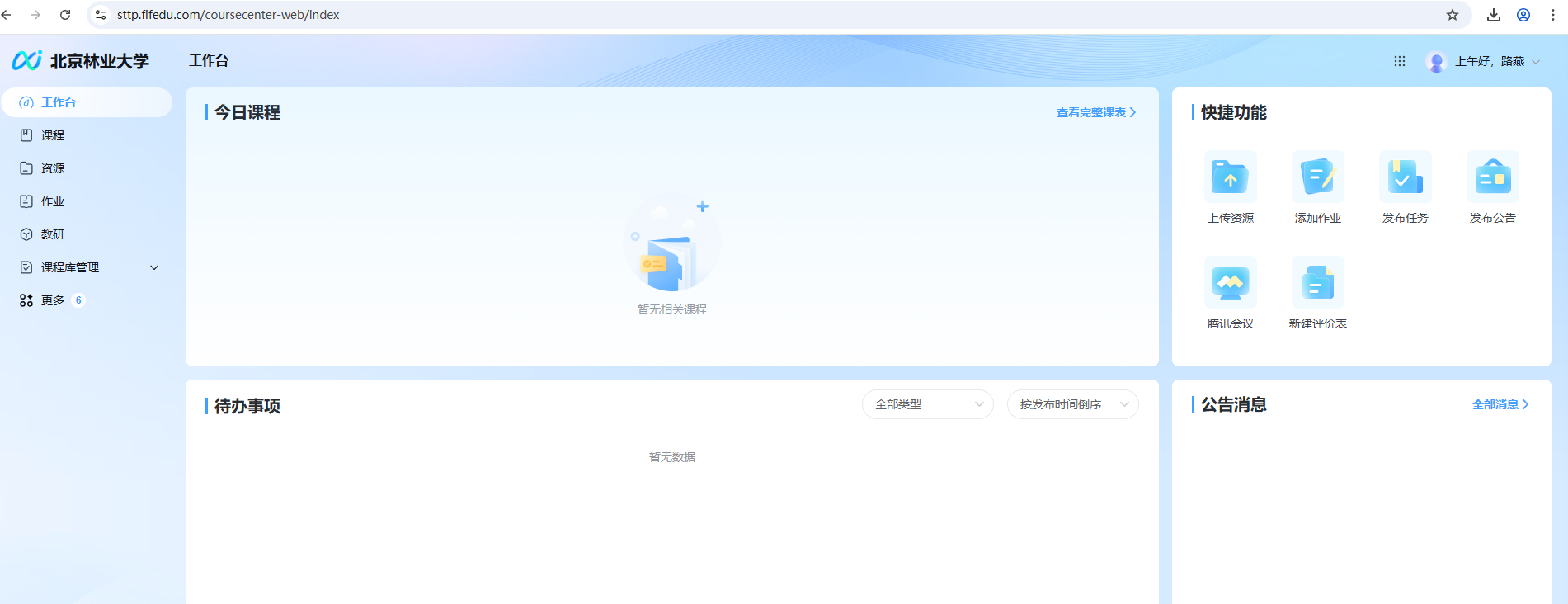The width and height of the screenshot is (1568, 604).
Task: Expand the 课程库管理 sidebar submenu
Action: [x=87, y=267]
